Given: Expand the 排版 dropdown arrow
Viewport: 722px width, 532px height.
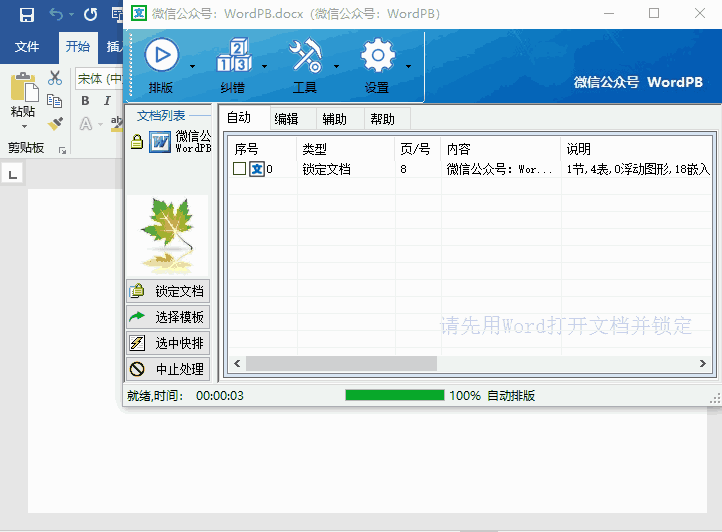Looking at the screenshot, I should pyautogui.click(x=192, y=66).
